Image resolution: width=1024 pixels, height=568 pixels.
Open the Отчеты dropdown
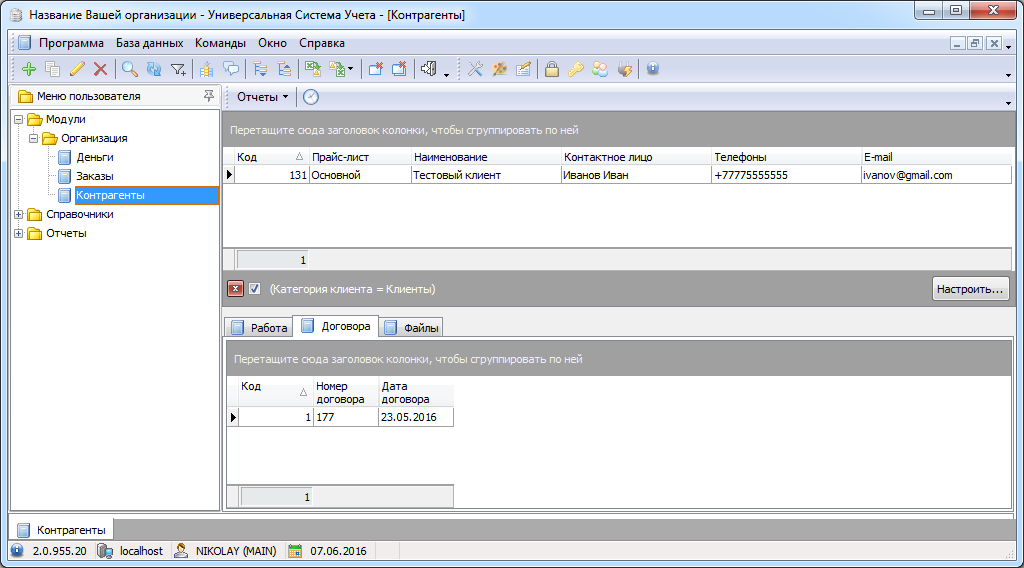263,97
